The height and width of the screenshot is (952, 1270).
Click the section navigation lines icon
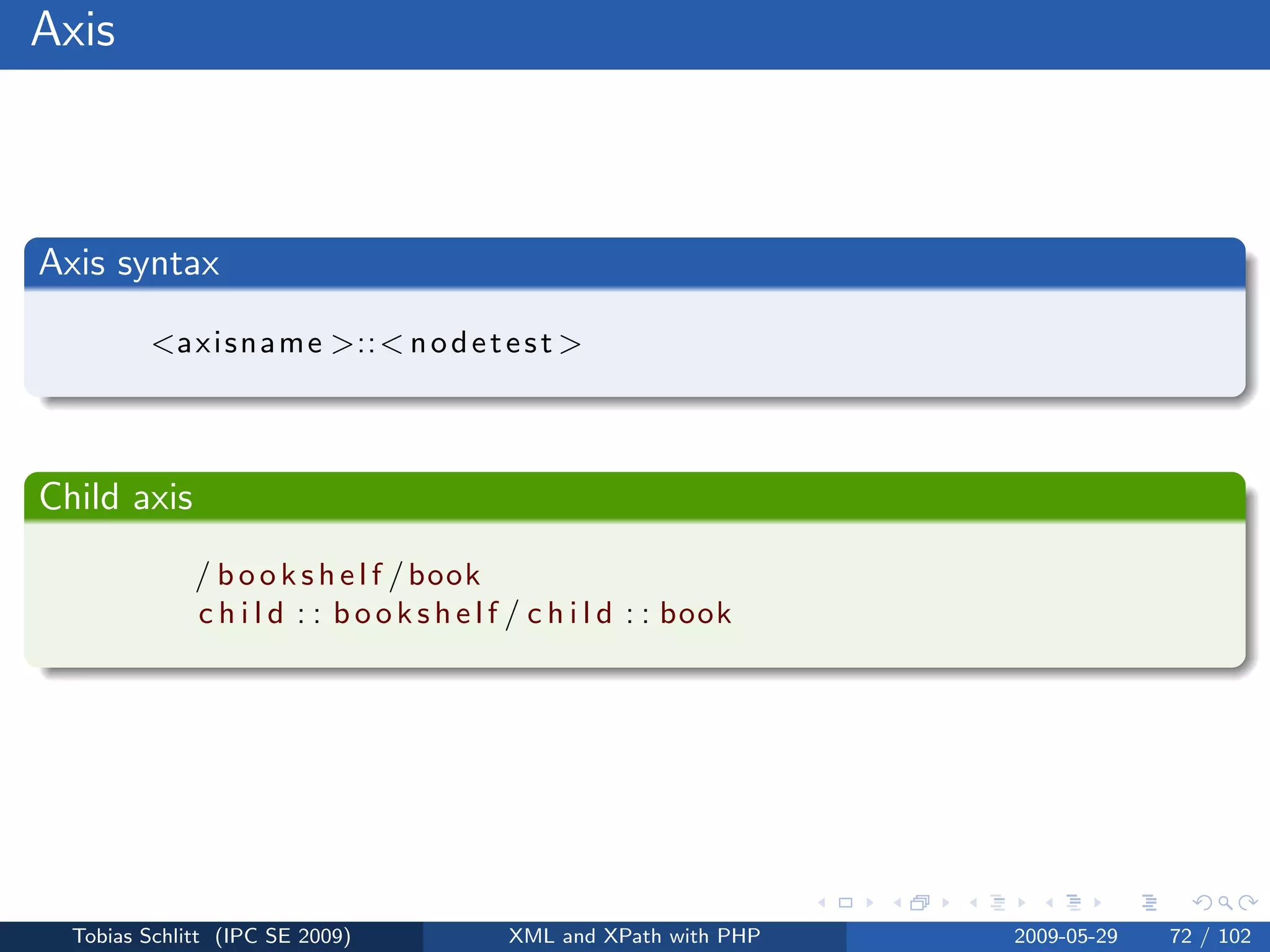click(x=1073, y=903)
